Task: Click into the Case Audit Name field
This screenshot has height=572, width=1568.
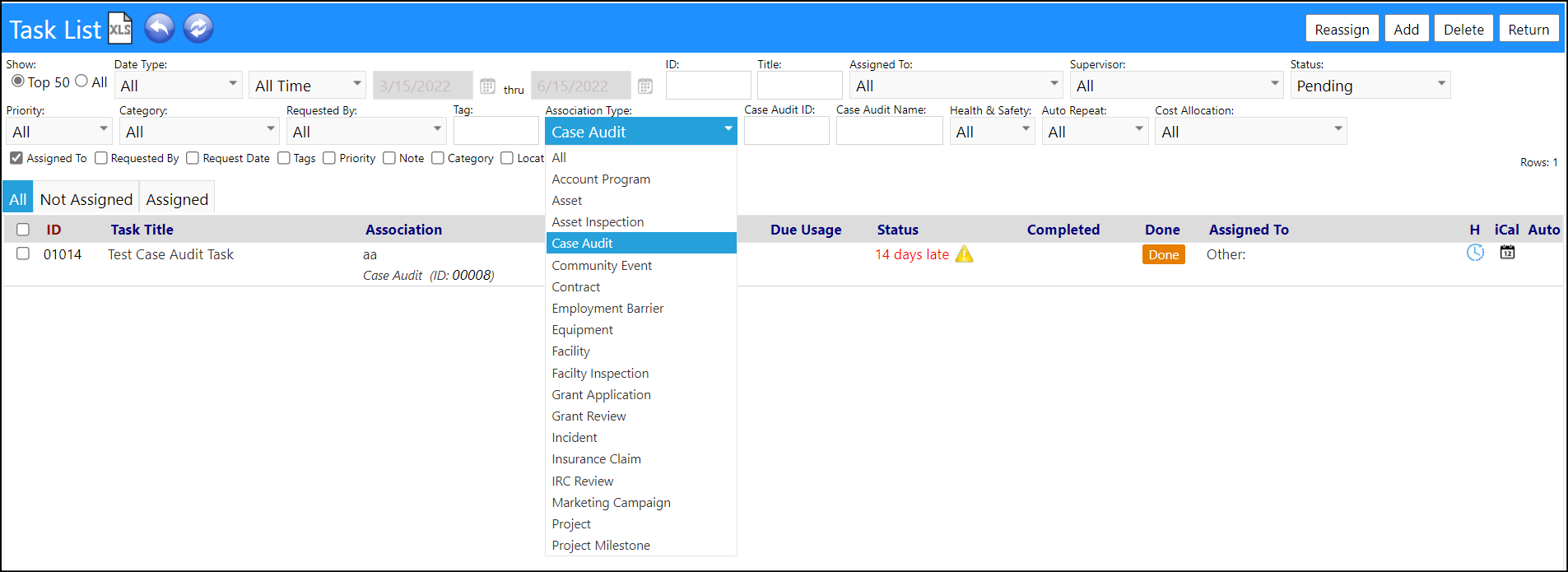Action: [889, 131]
